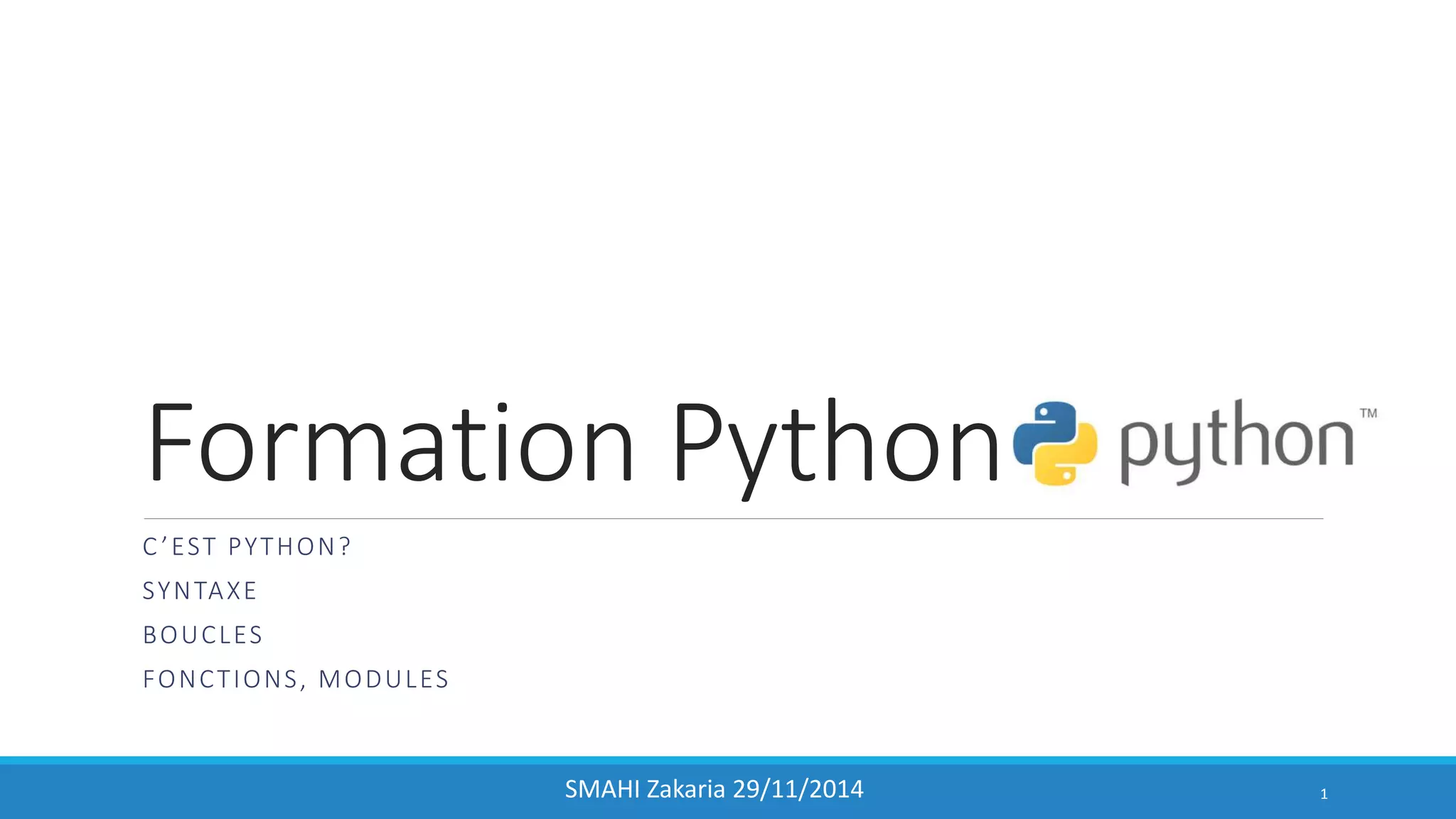Click the date 29/11/2014 in the footer
1456x819 pixels.
click(x=798, y=789)
